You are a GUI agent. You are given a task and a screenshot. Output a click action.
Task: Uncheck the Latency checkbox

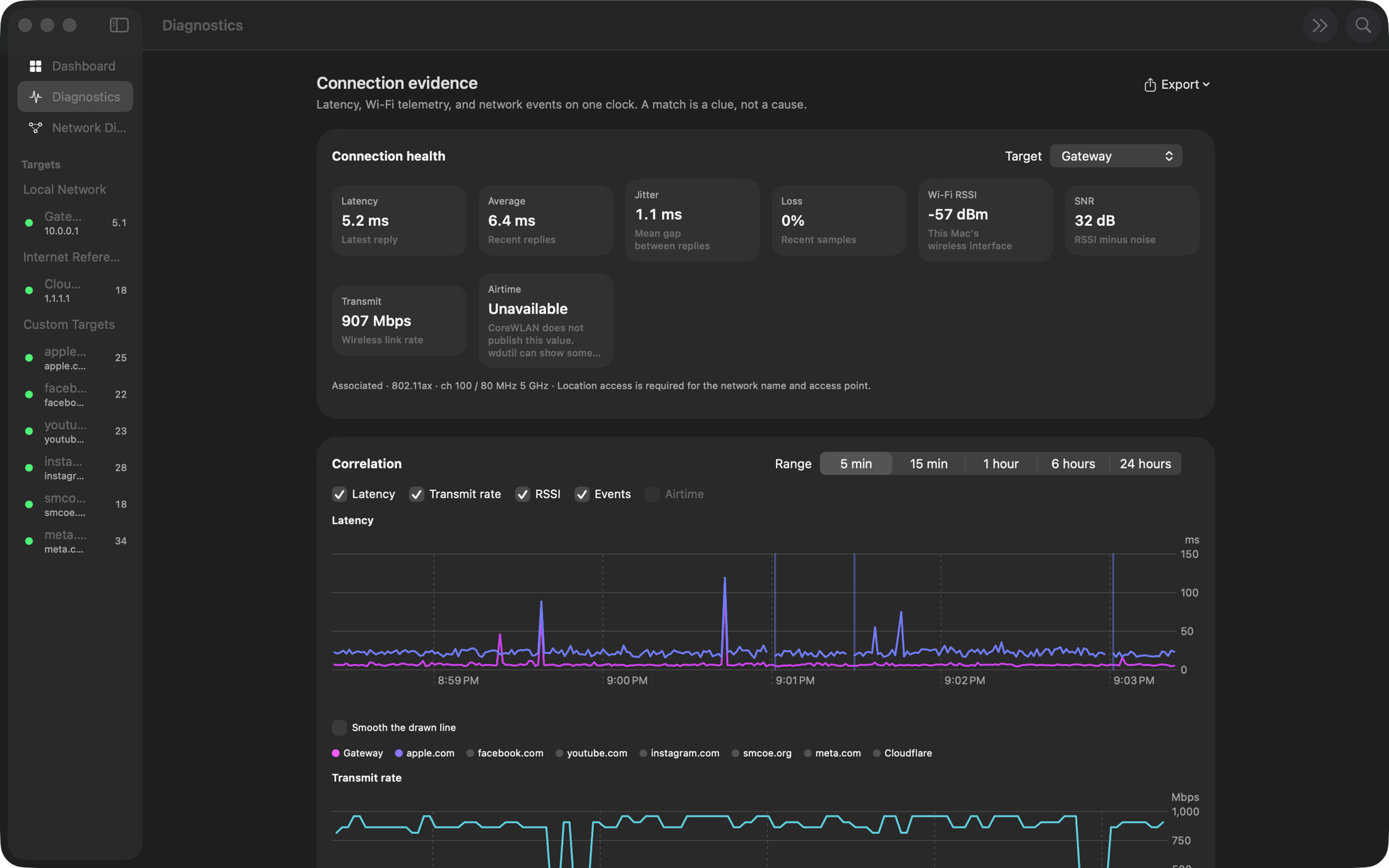click(x=340, y=494)
